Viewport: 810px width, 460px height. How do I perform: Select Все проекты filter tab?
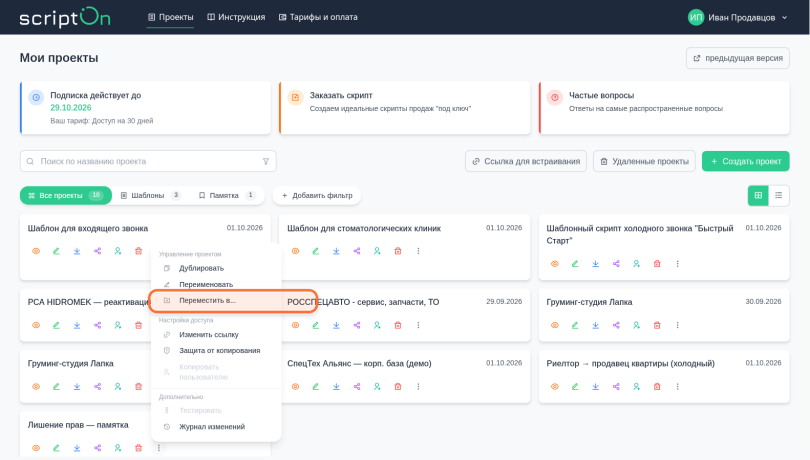(66, 195)
